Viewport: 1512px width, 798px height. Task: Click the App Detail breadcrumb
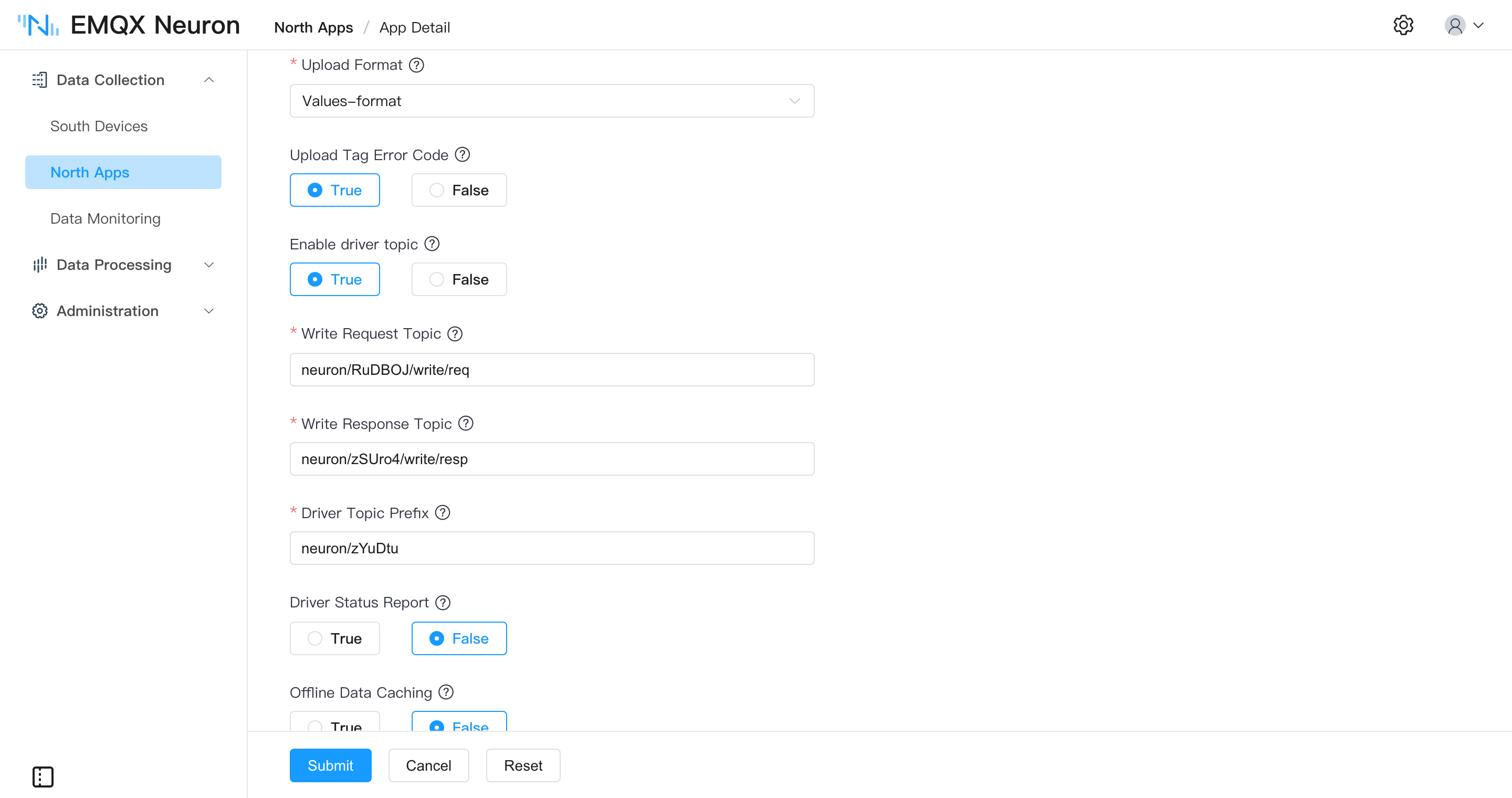[414, 27]
